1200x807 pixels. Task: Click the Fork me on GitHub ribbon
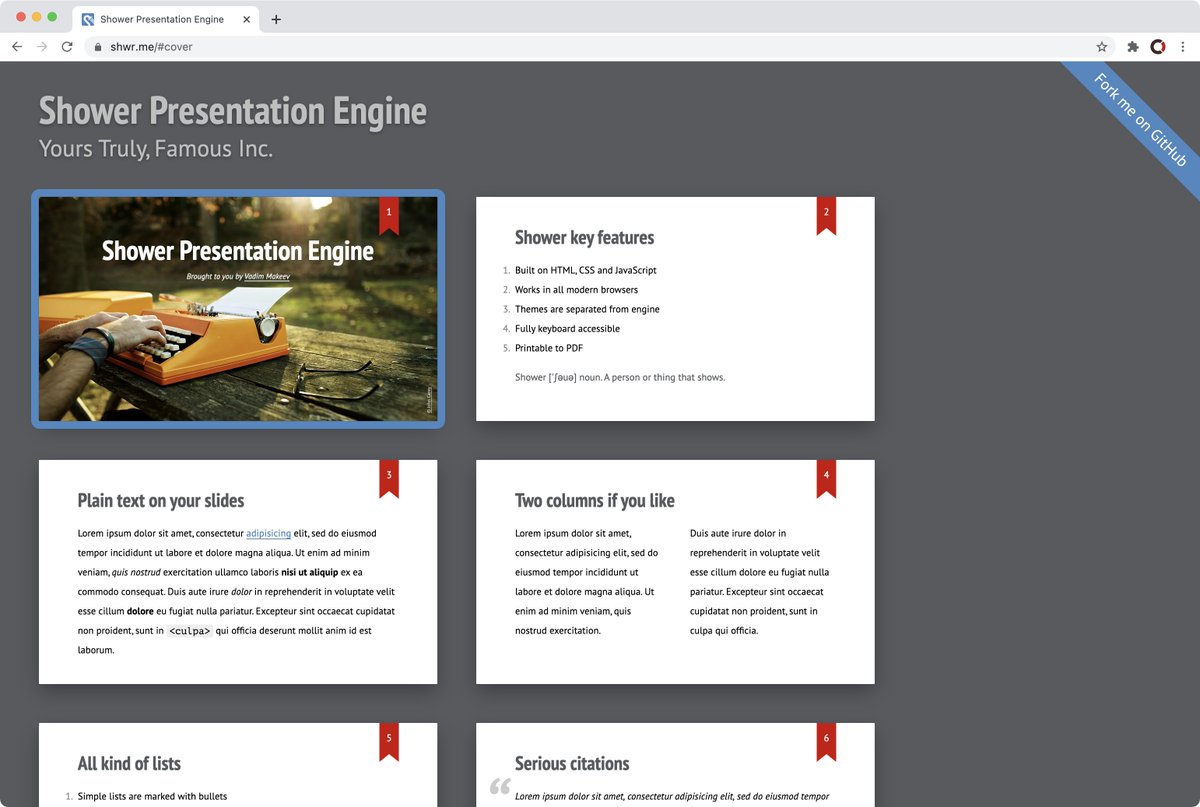[x=1139, y=120]
